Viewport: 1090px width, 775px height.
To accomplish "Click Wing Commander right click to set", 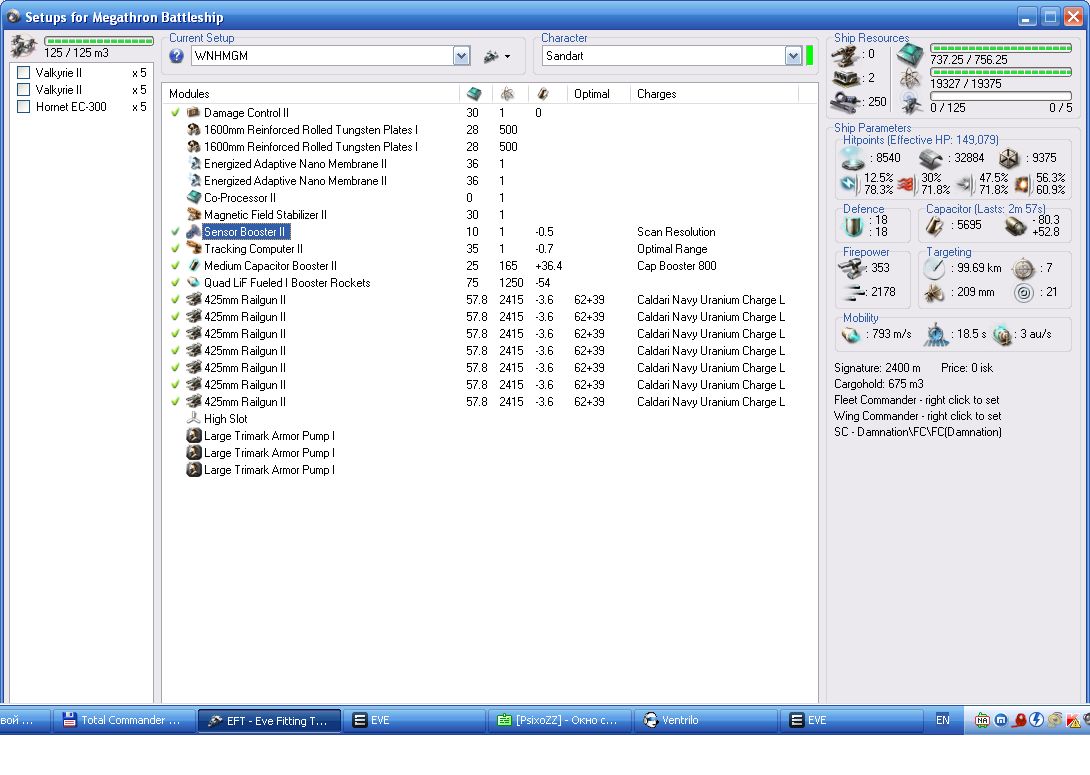I will [918, 416].
